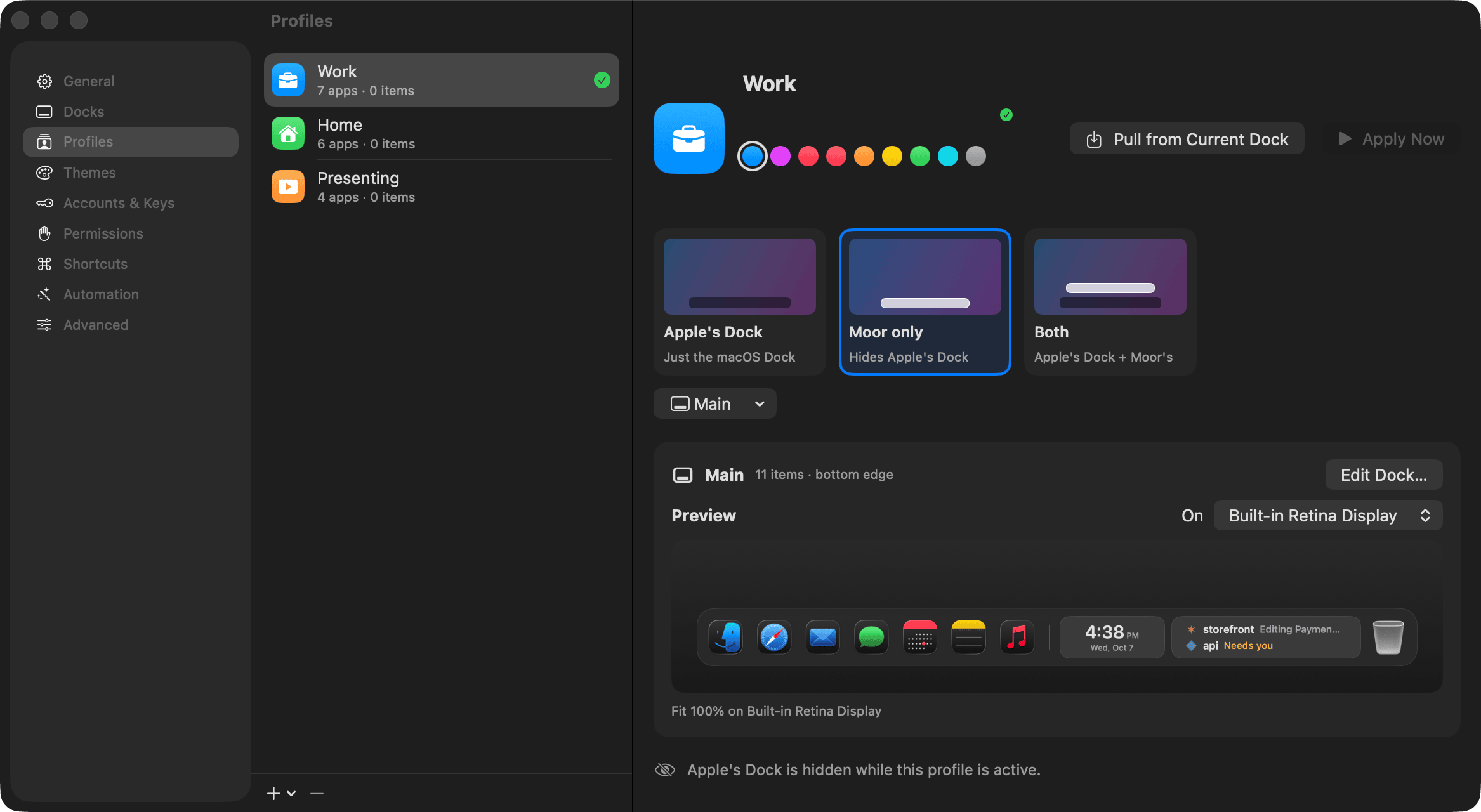The image size is (1481, 812).
Task: Choose the gray profile color
Action: [x=976, y=156]
